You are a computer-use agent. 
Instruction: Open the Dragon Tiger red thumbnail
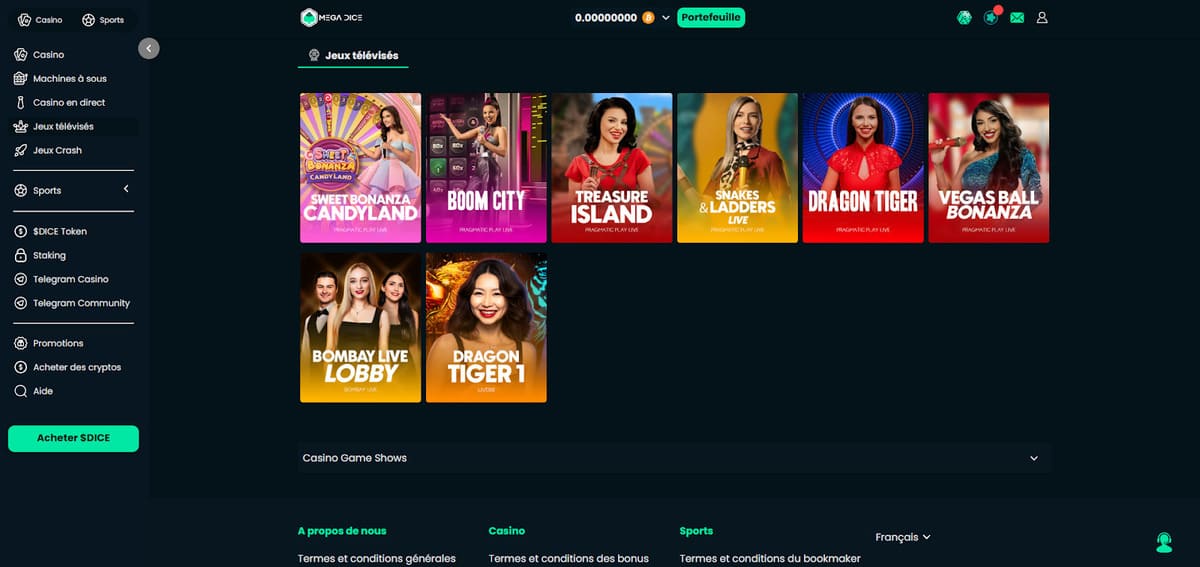click(863, 168)
